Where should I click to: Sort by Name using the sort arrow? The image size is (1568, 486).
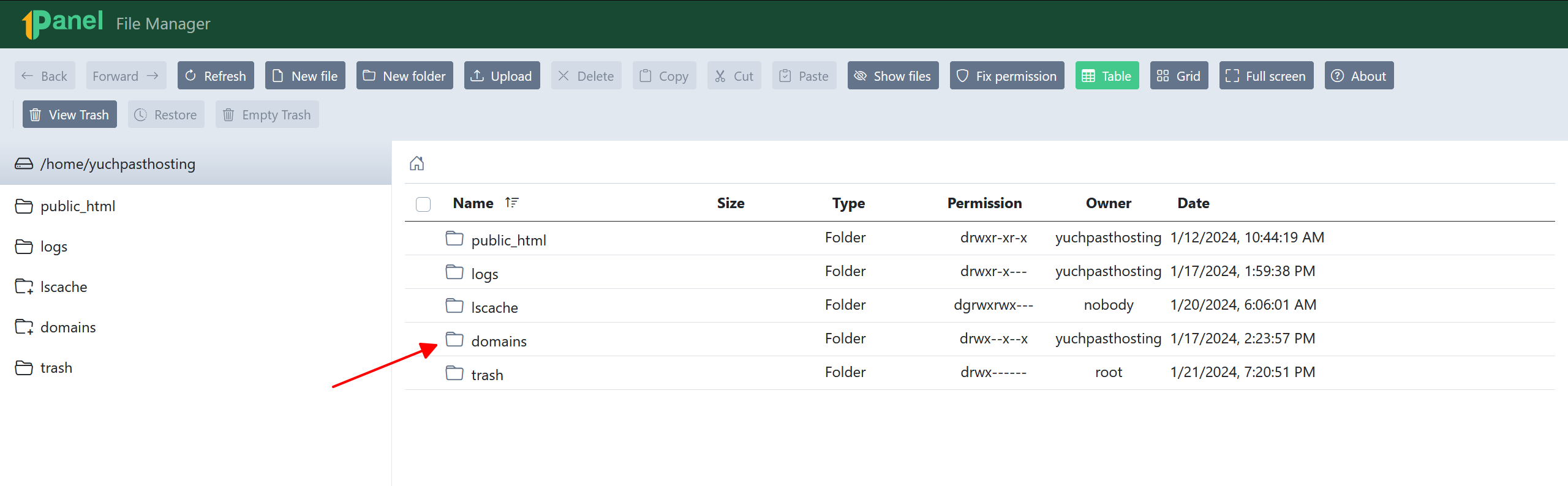tap(511, 203)
